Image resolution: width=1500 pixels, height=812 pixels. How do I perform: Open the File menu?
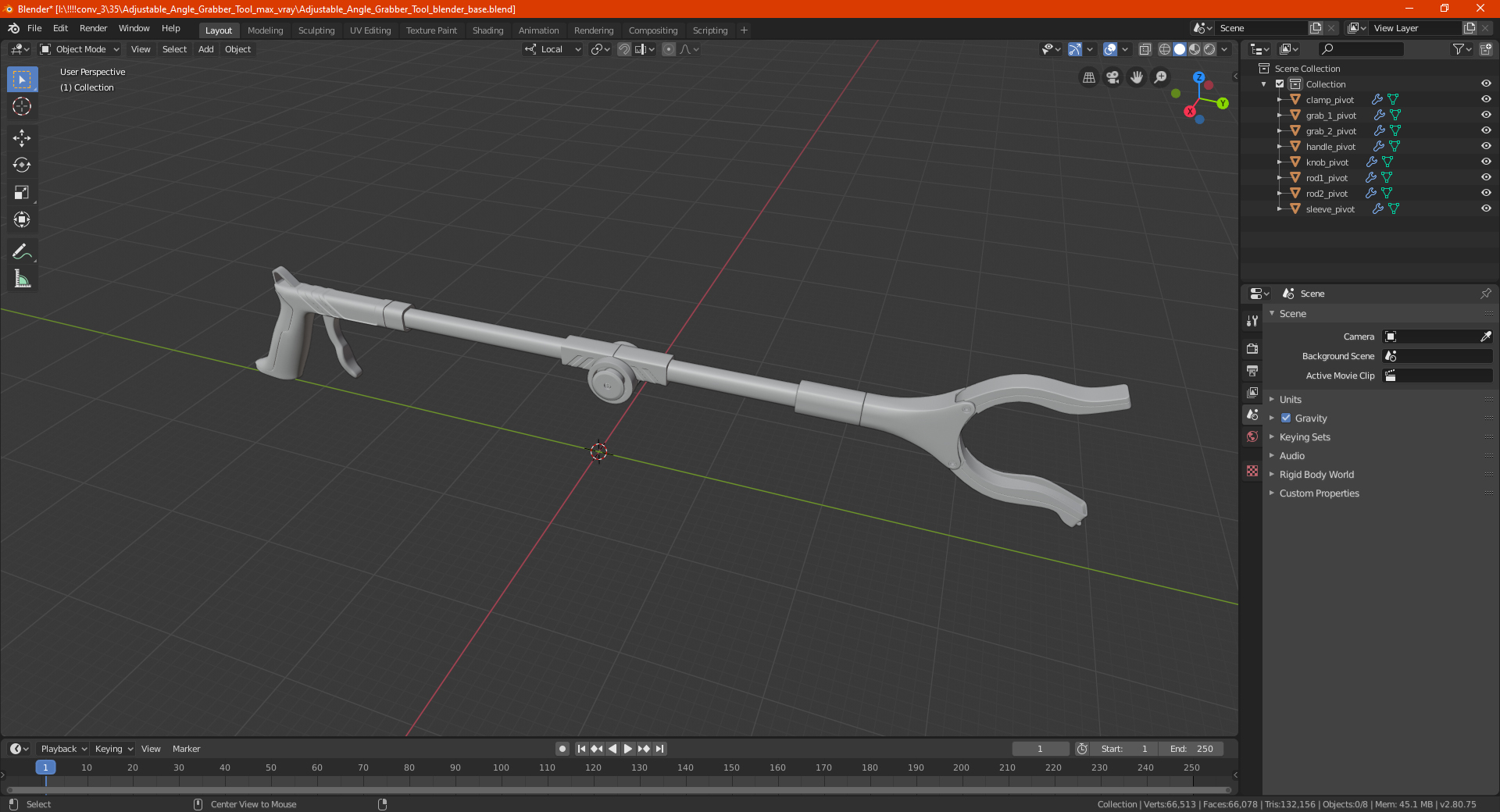pyautogui.click(x=34, y=28)
